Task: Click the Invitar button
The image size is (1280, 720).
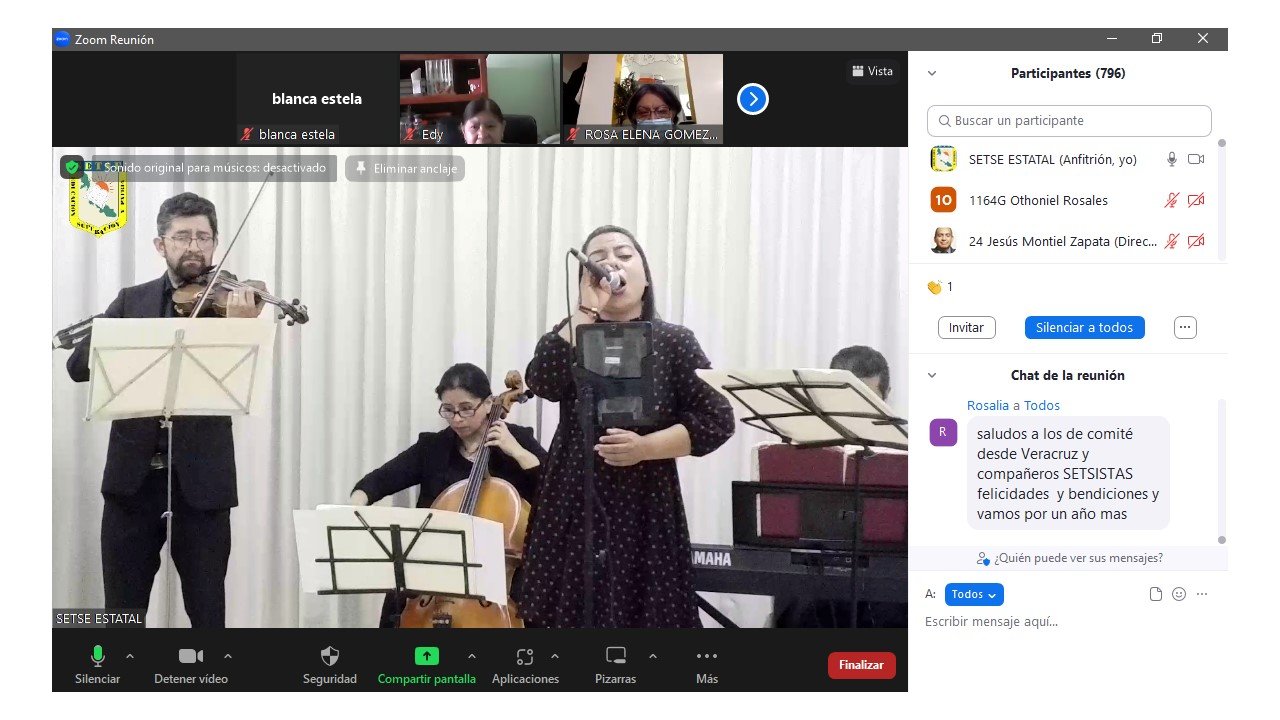Action: coord(966,327)
